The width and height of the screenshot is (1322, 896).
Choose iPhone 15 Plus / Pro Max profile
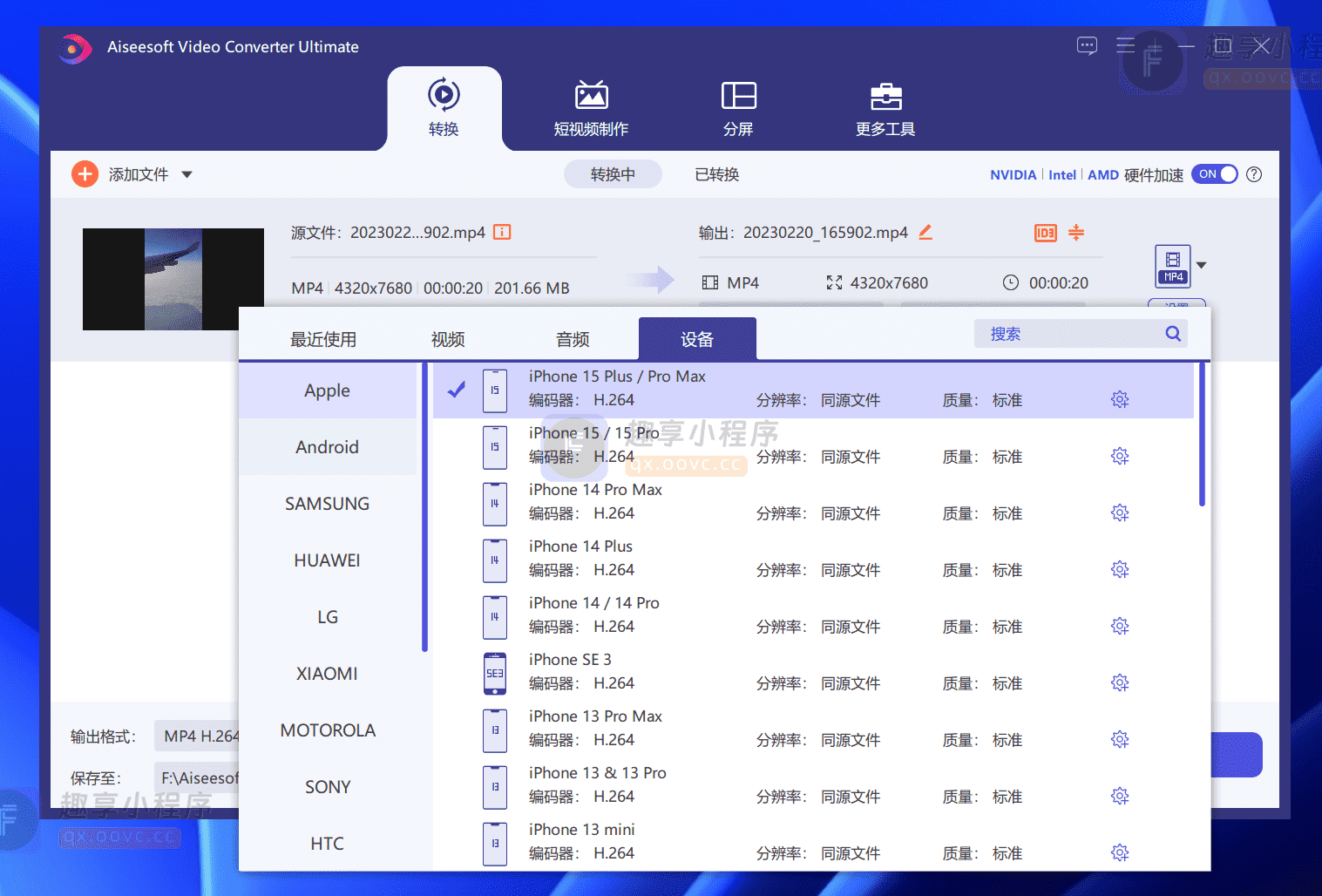click(x=813, y=390)
